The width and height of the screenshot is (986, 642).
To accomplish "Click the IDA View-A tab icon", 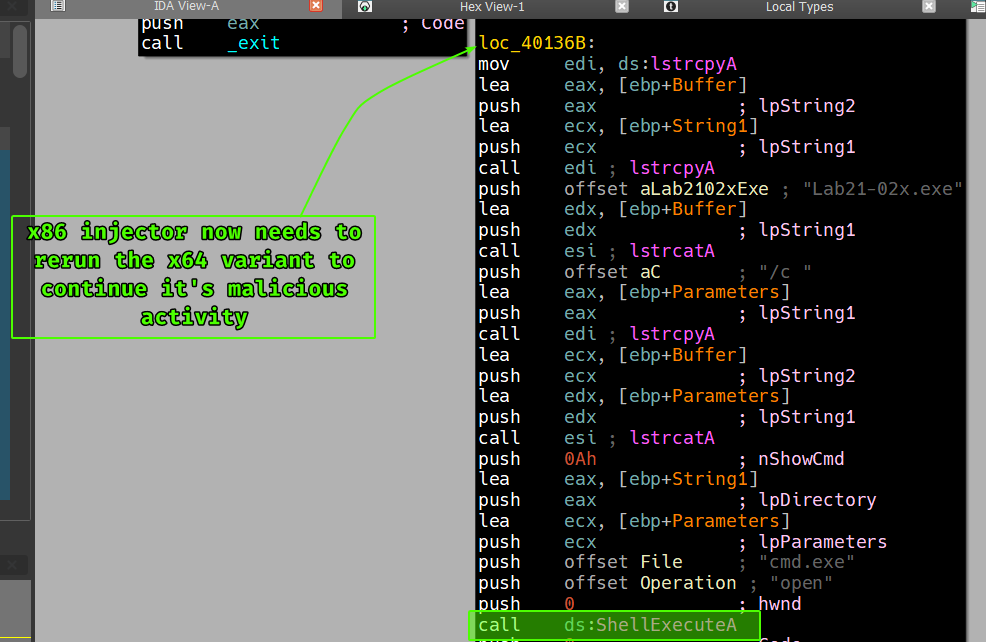I will [58, 6].
